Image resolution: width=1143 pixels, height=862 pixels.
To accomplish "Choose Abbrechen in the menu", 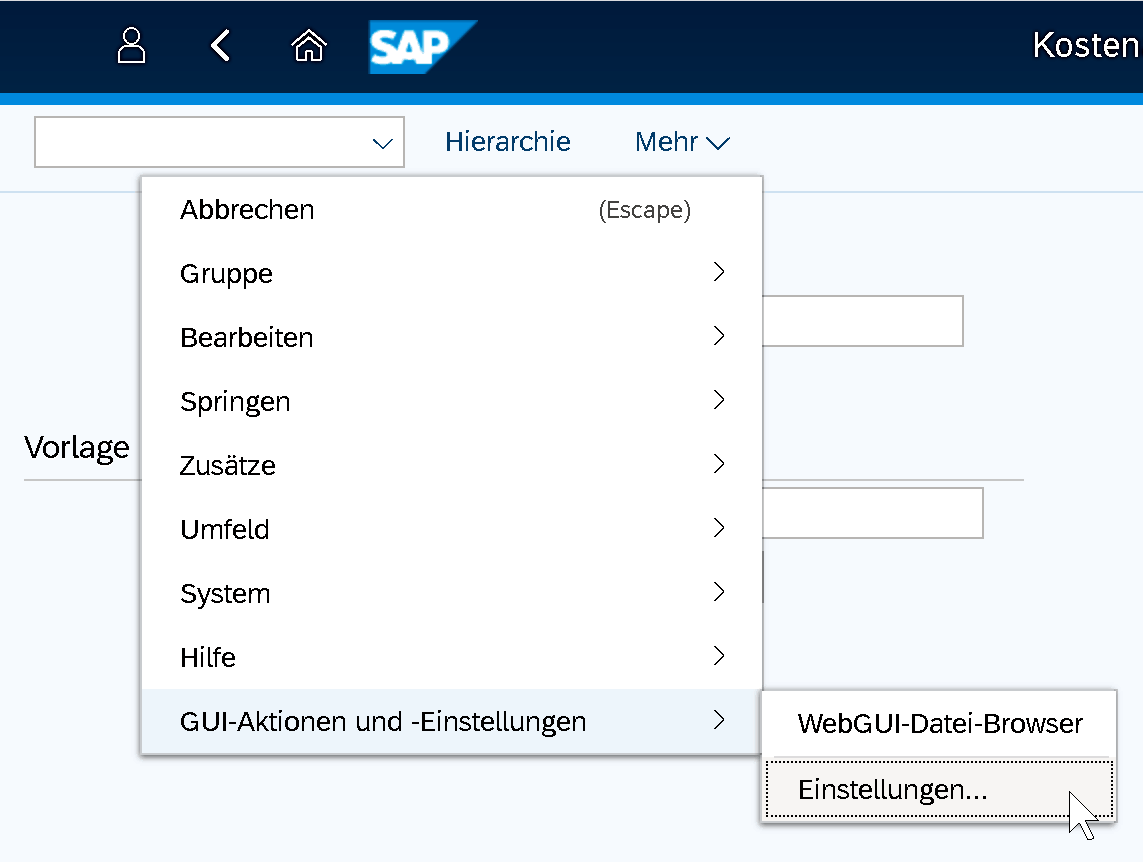I will tap(452, 210).
